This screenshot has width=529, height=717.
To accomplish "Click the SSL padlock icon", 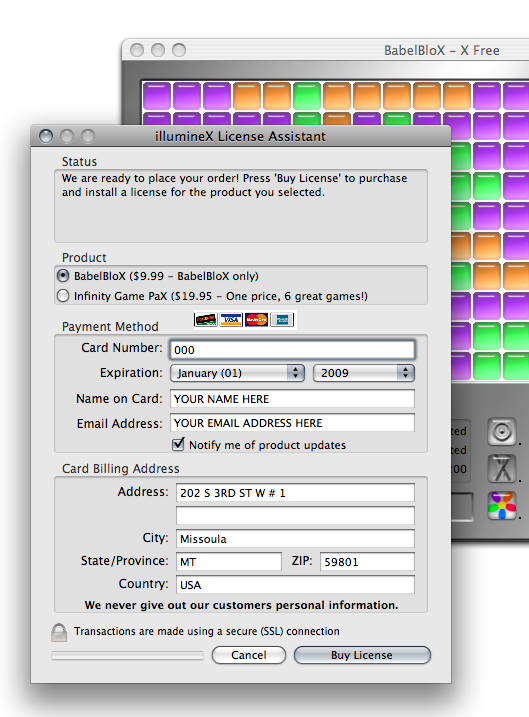I will pos(59,632).
